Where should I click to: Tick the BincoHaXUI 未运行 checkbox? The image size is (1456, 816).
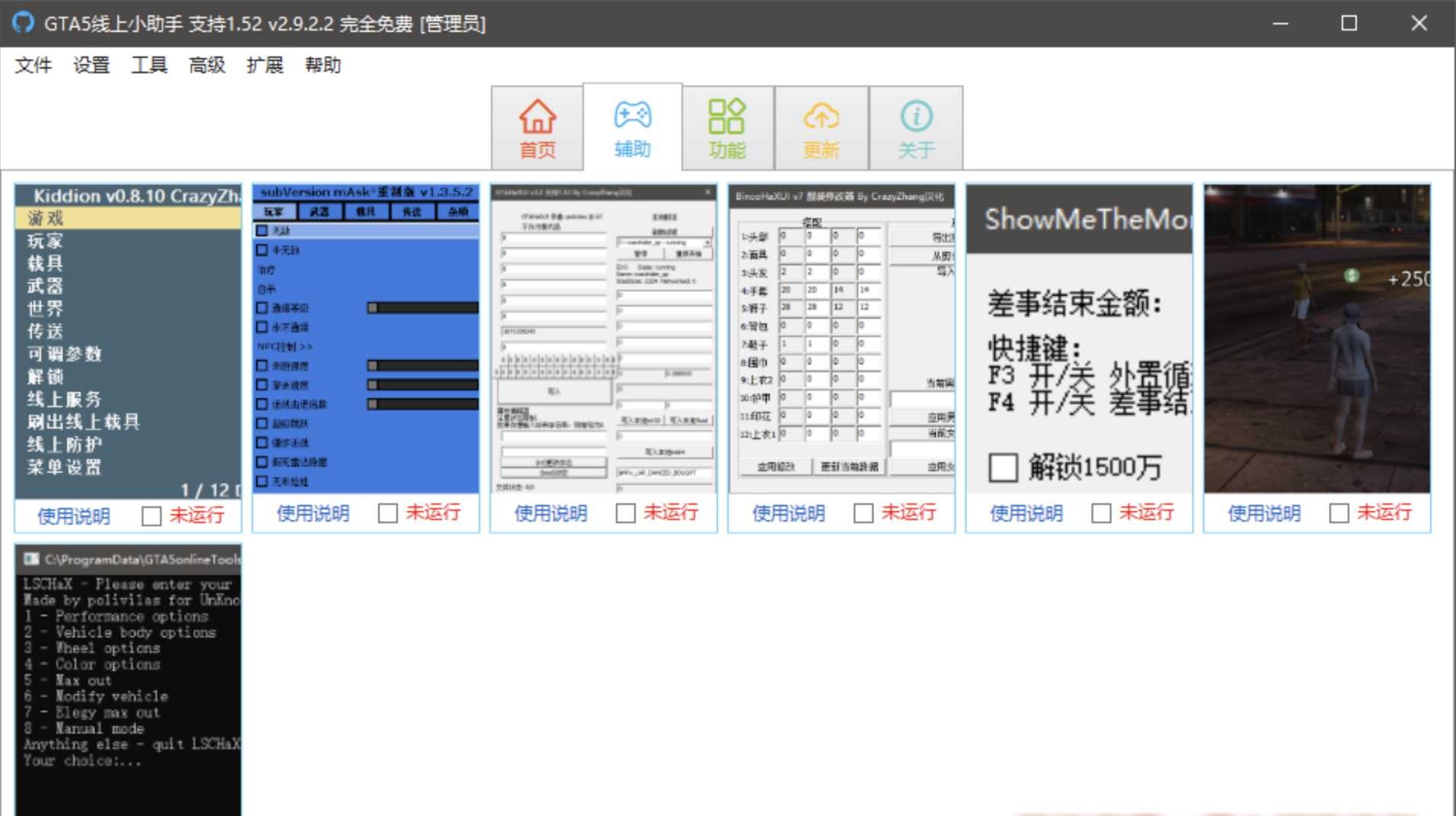click(864, 513)
